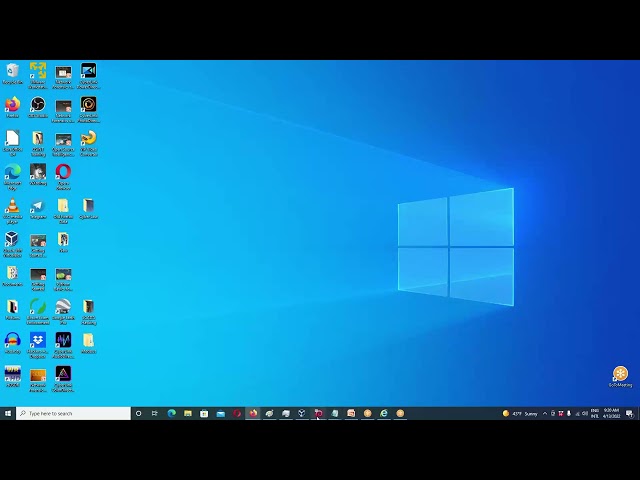Screen dimensions: 640x480
Task: Select the Firefox desktop shortcut
Action: (x=12, y=107)
